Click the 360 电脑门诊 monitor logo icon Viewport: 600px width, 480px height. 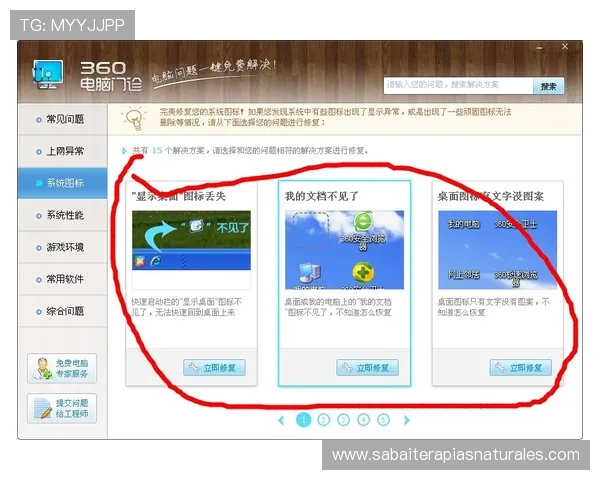coord(48,74)
